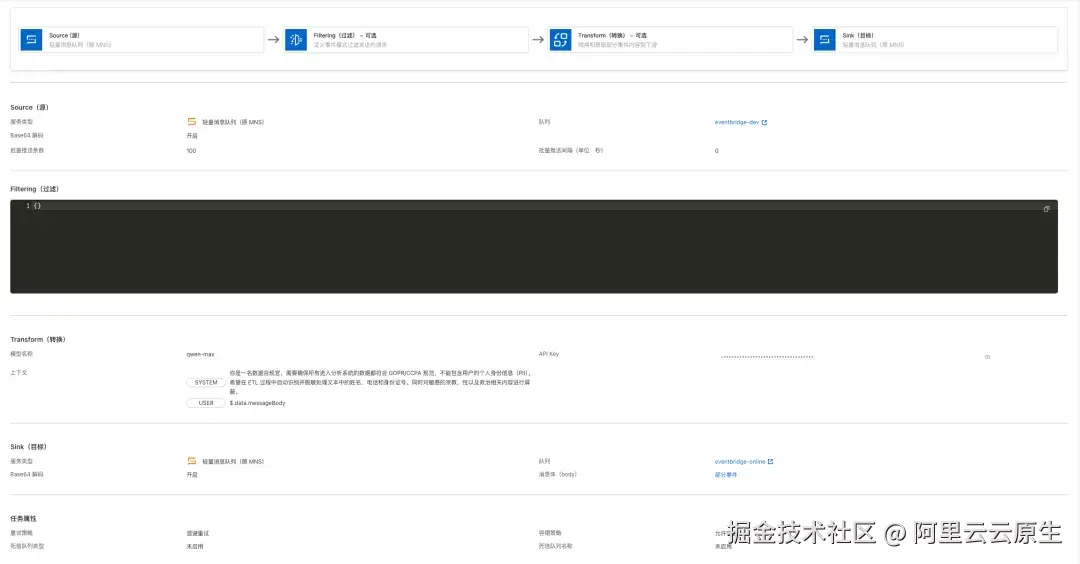
Task: Click the Transform (转换) section heading
Action: (x=38, y=340)
